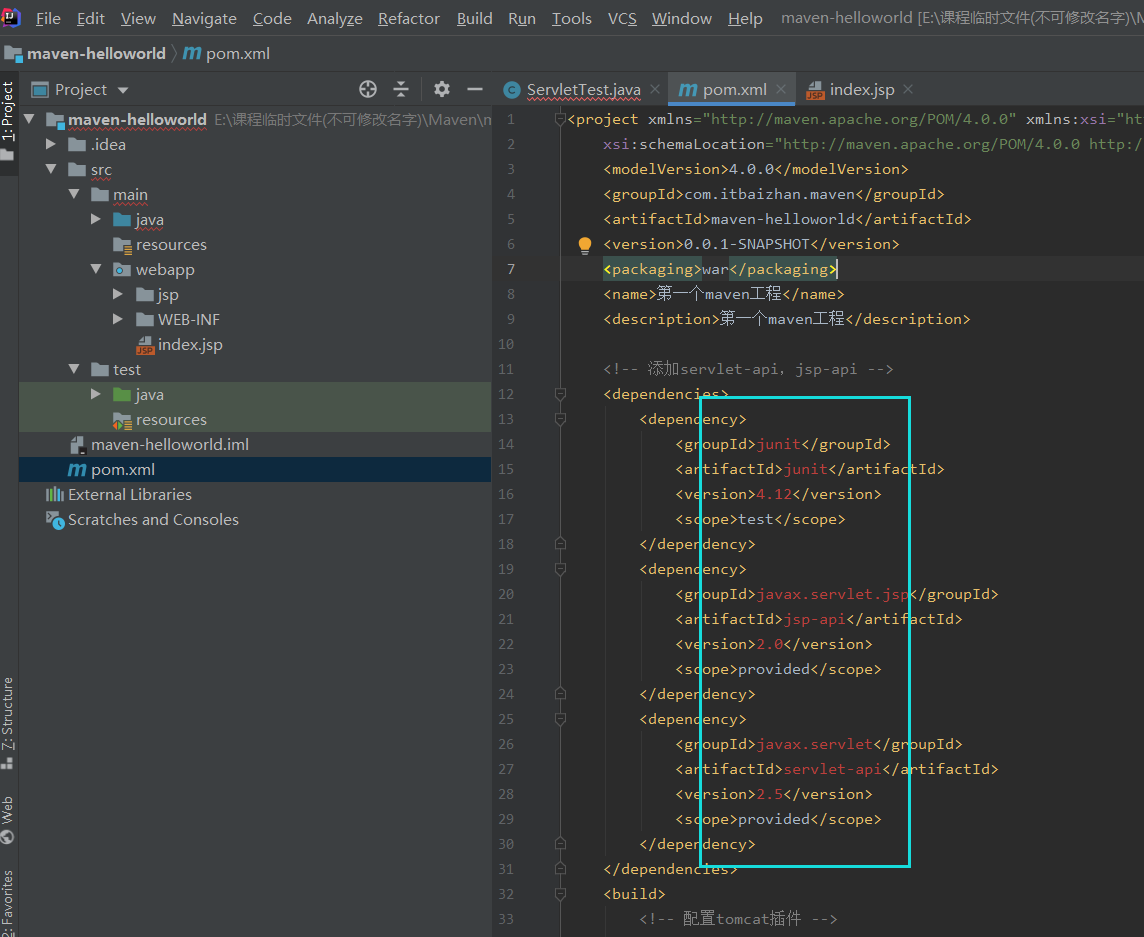Open the Navigate menu

pyautogui.click(x=204, y=18)
